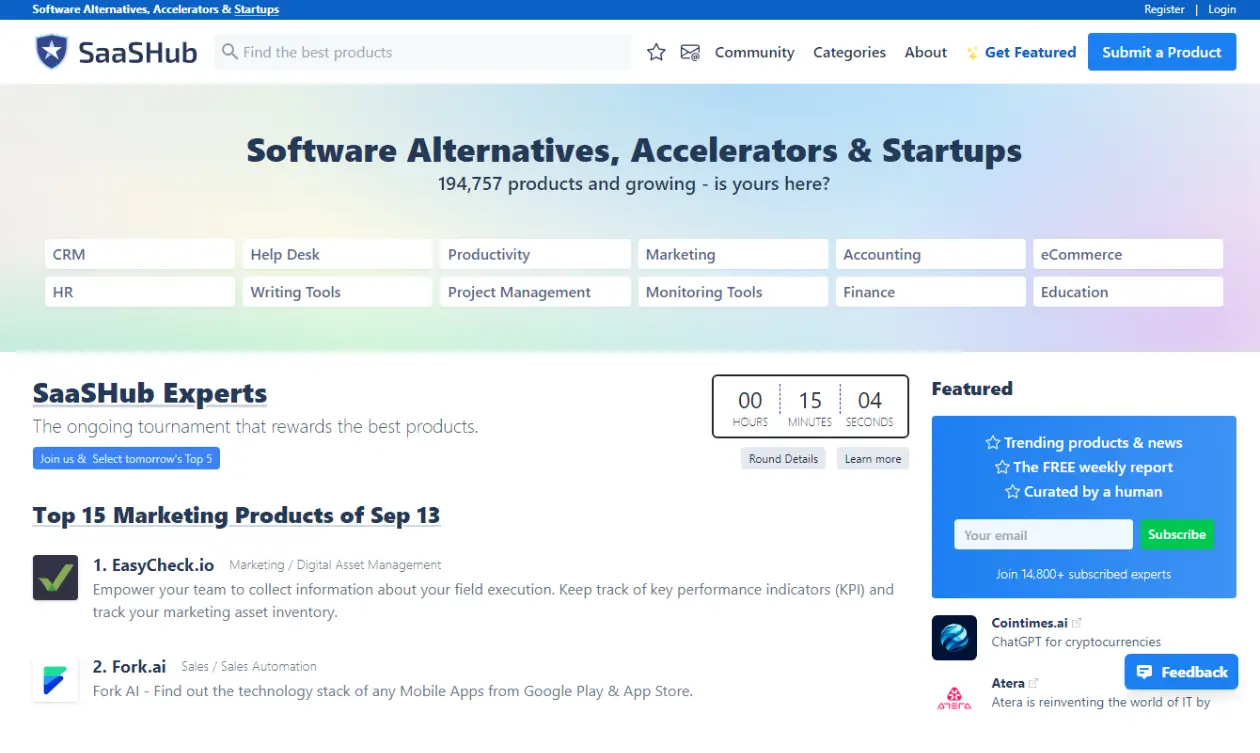Click the tournament countdown timer box
1260x753 pixels.
pos(810,407)
